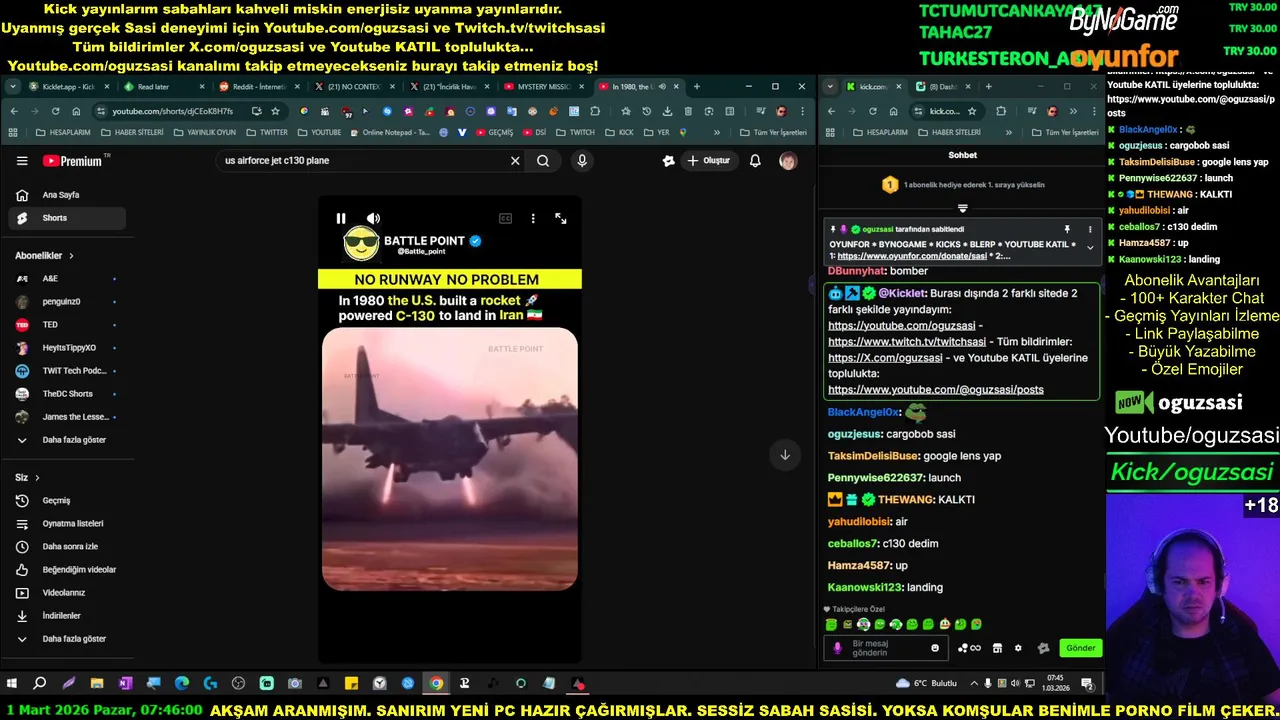Go to the next Short using the down arrow
Image resolution: width=1280 pixels, height=720 pixels.
(x=785, y=455)
